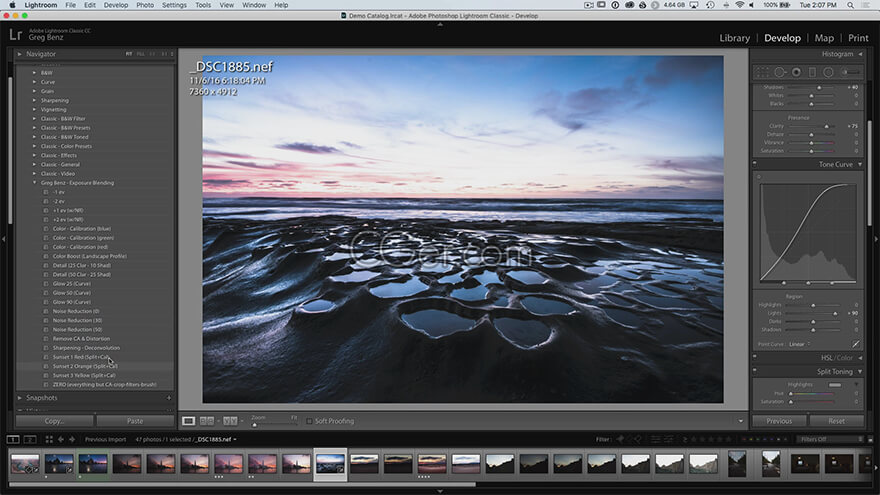This screenshot has width=880, height=495.
Task: Filter by red color label
Action: (744, 439)
